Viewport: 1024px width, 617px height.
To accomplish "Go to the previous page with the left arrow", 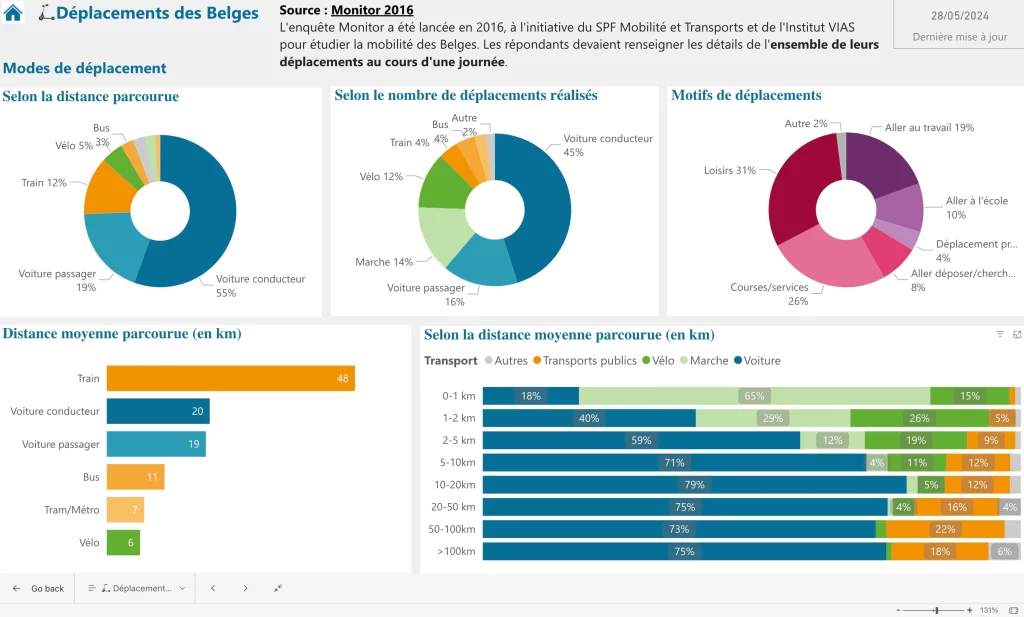I will (x=212, y=588).
